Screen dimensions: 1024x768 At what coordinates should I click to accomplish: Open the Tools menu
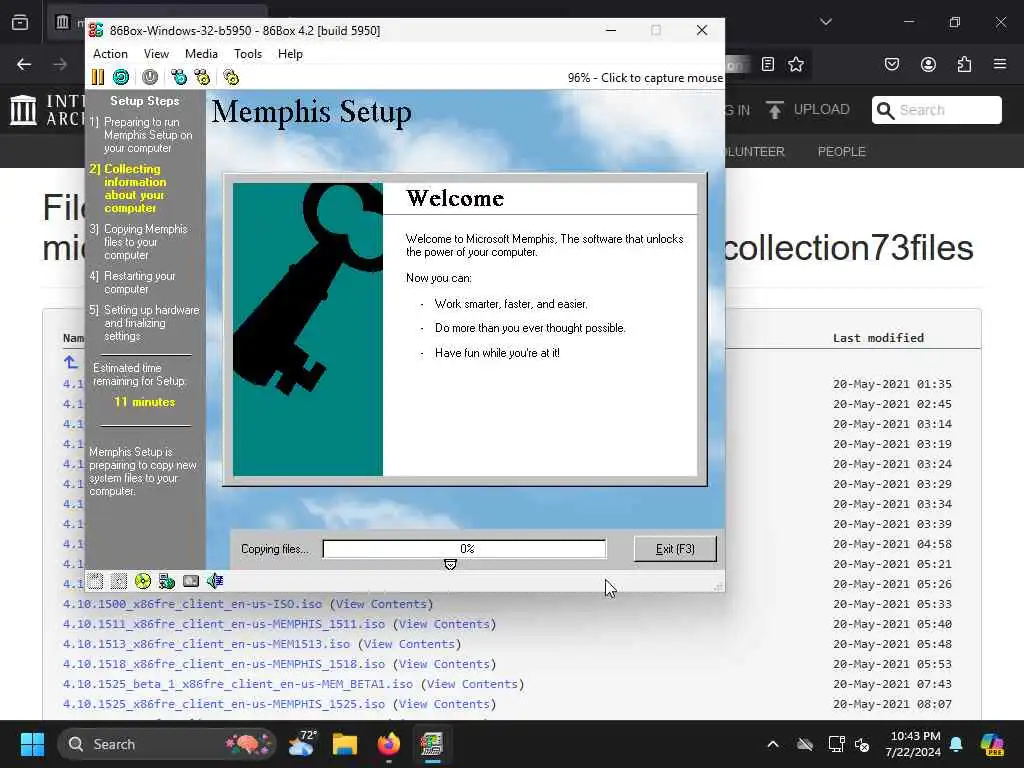pyautogui.click(x=248, y=54)
